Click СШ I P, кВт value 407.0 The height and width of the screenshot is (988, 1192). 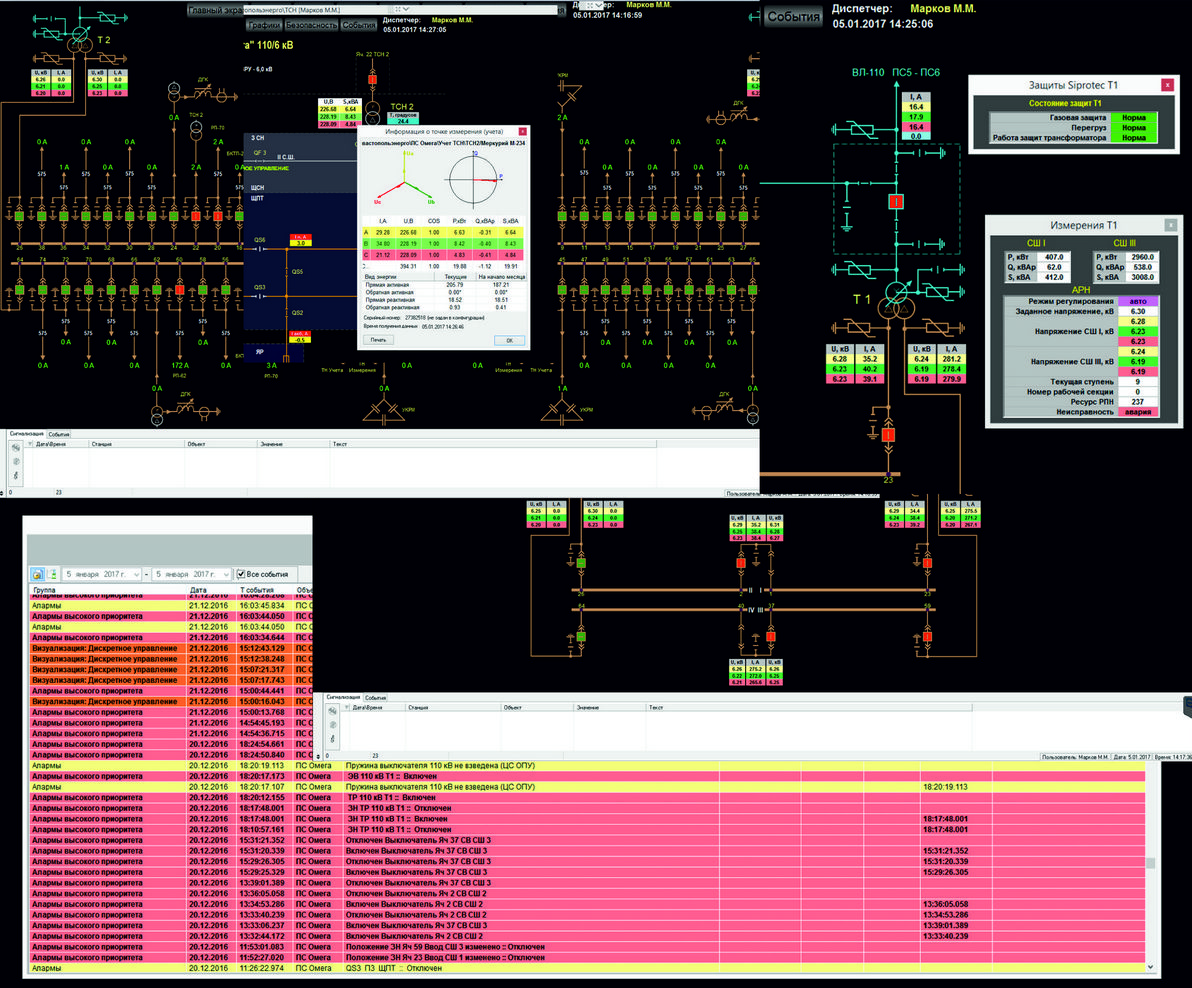click(x=1053, y=257)
